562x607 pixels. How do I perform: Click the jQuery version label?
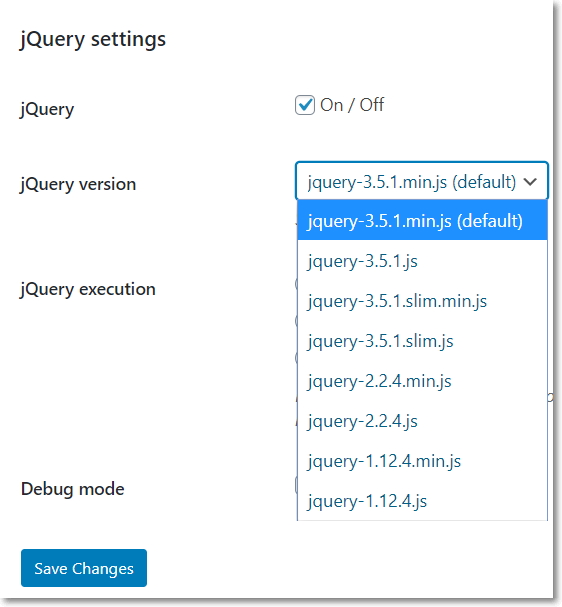pyautogui.click(x=78, y=184)
